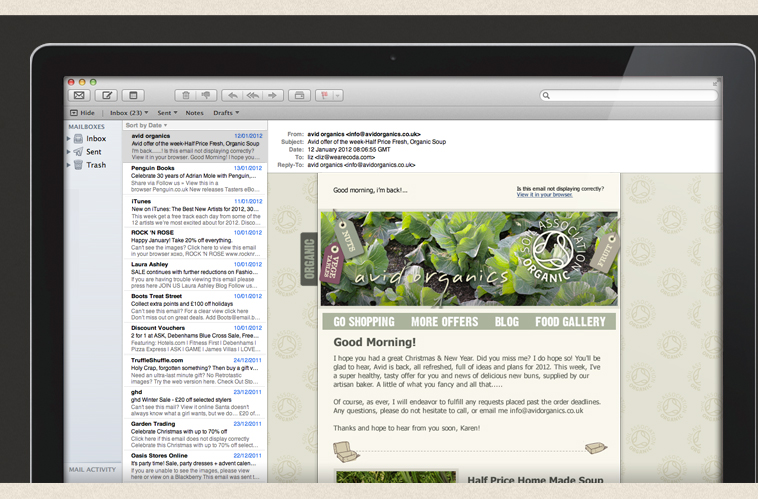Viewport: 758px width, 499px height.
Task: Toggle full-screen with the window corner arrows
Action: pos(715,83)
